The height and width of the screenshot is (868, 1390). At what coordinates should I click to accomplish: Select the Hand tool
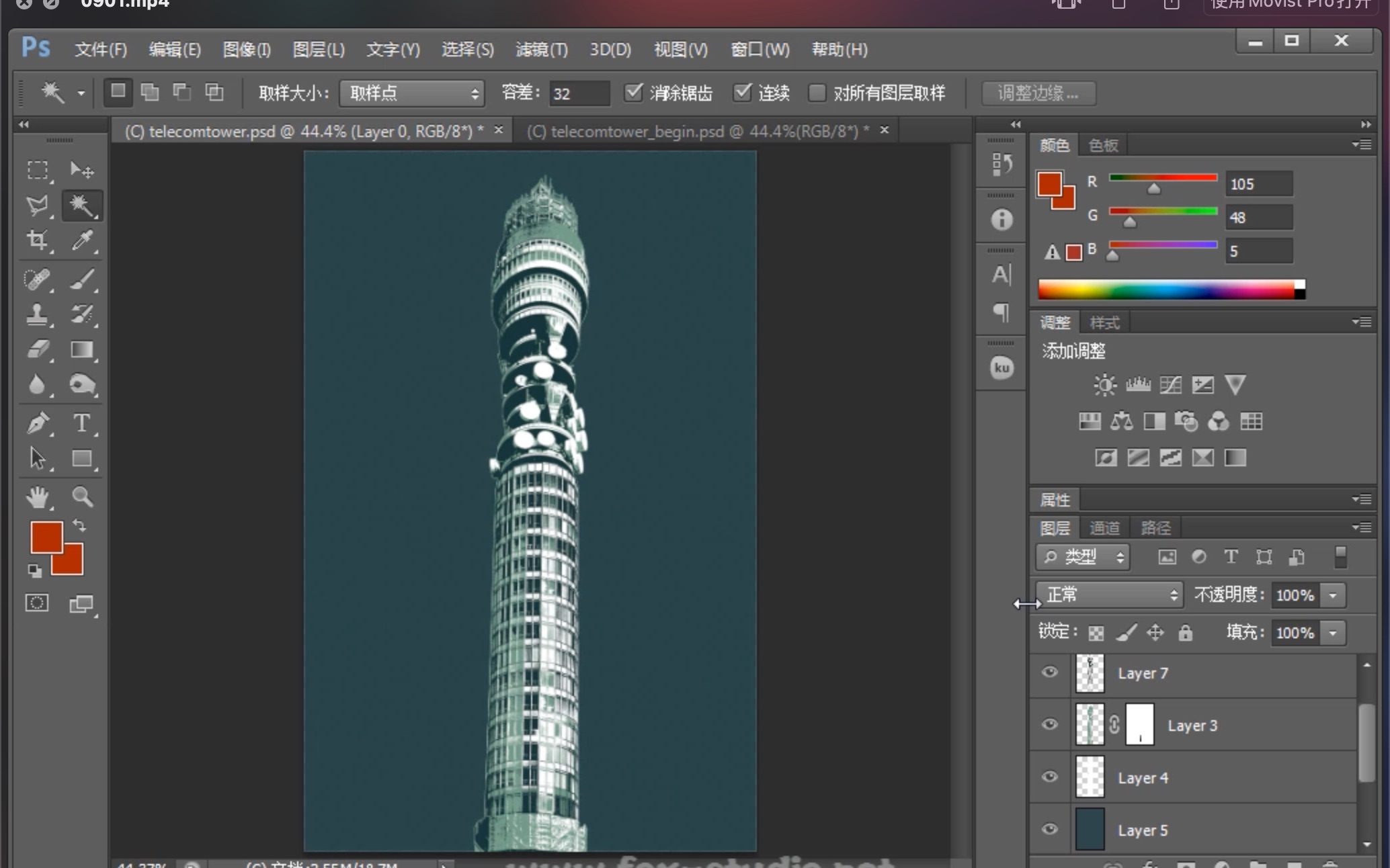(x=38, y=496)
